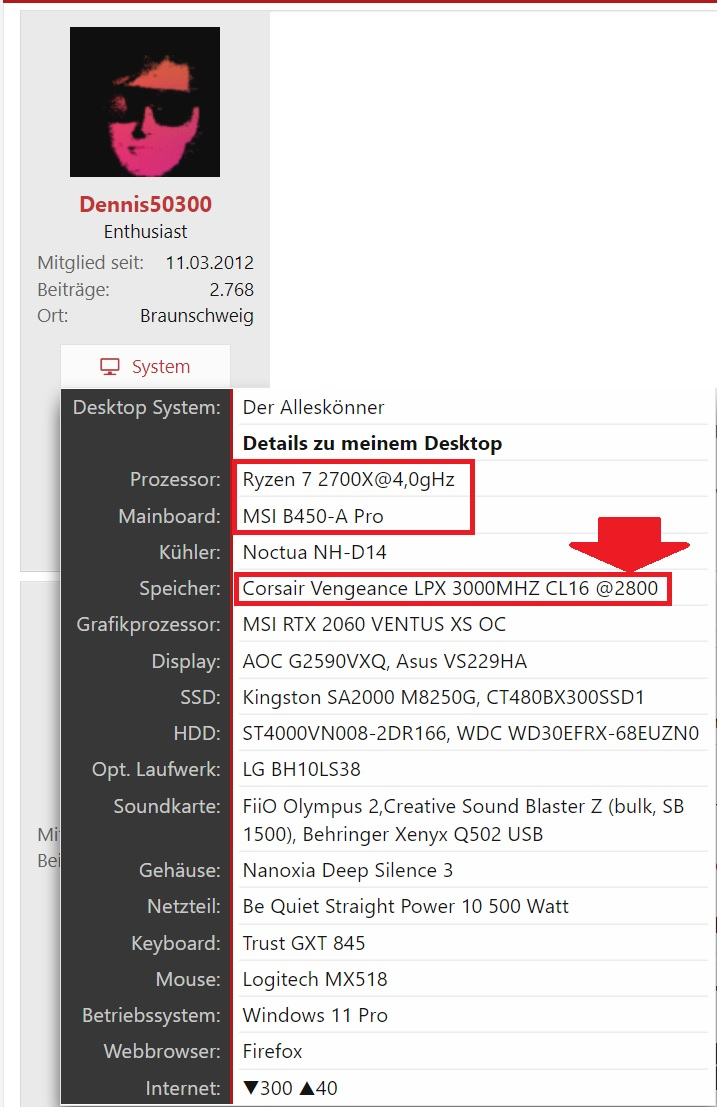Click the monitor icon next to System
The width and height of the screenshot is (722, 1114).
[109, 367]
